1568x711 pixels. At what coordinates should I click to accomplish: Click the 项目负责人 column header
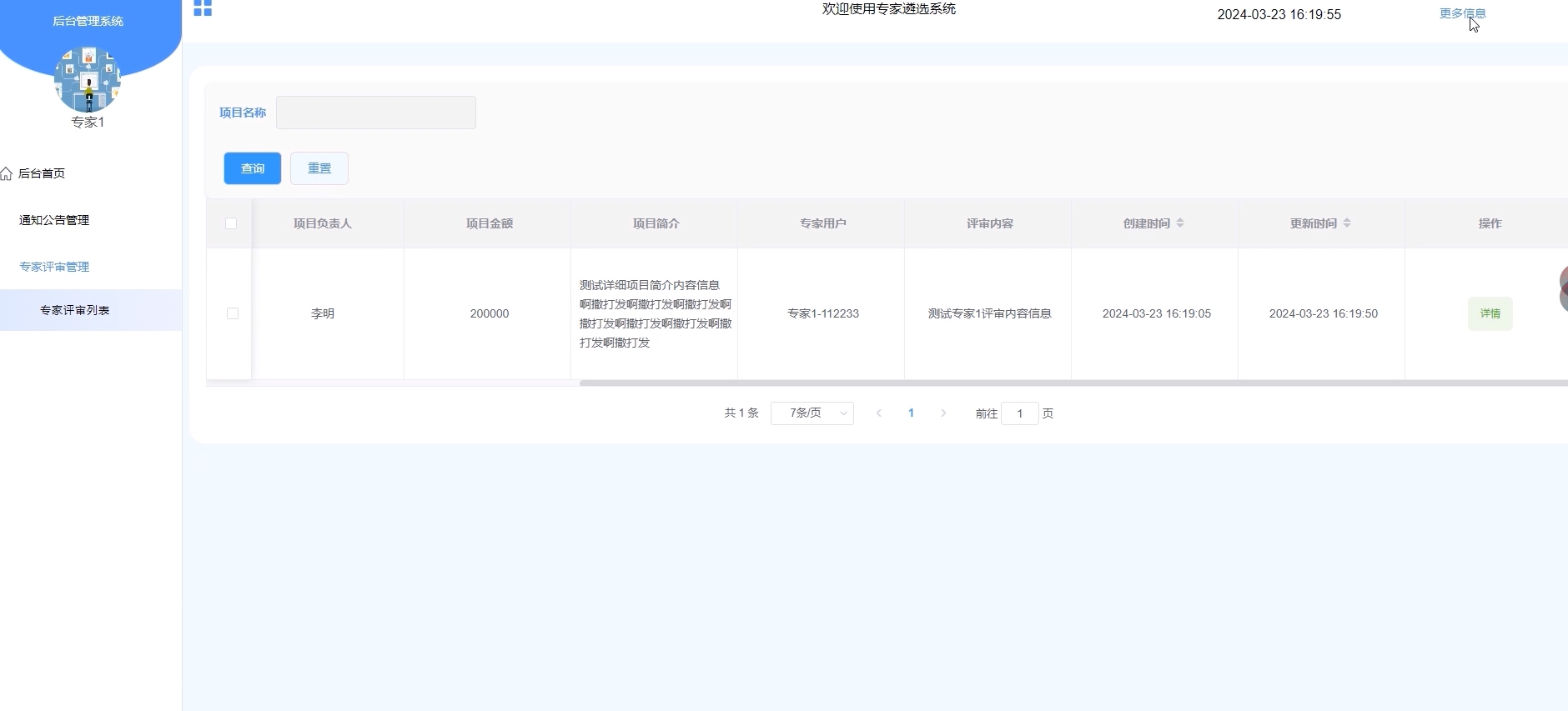[x=323, y=223]
